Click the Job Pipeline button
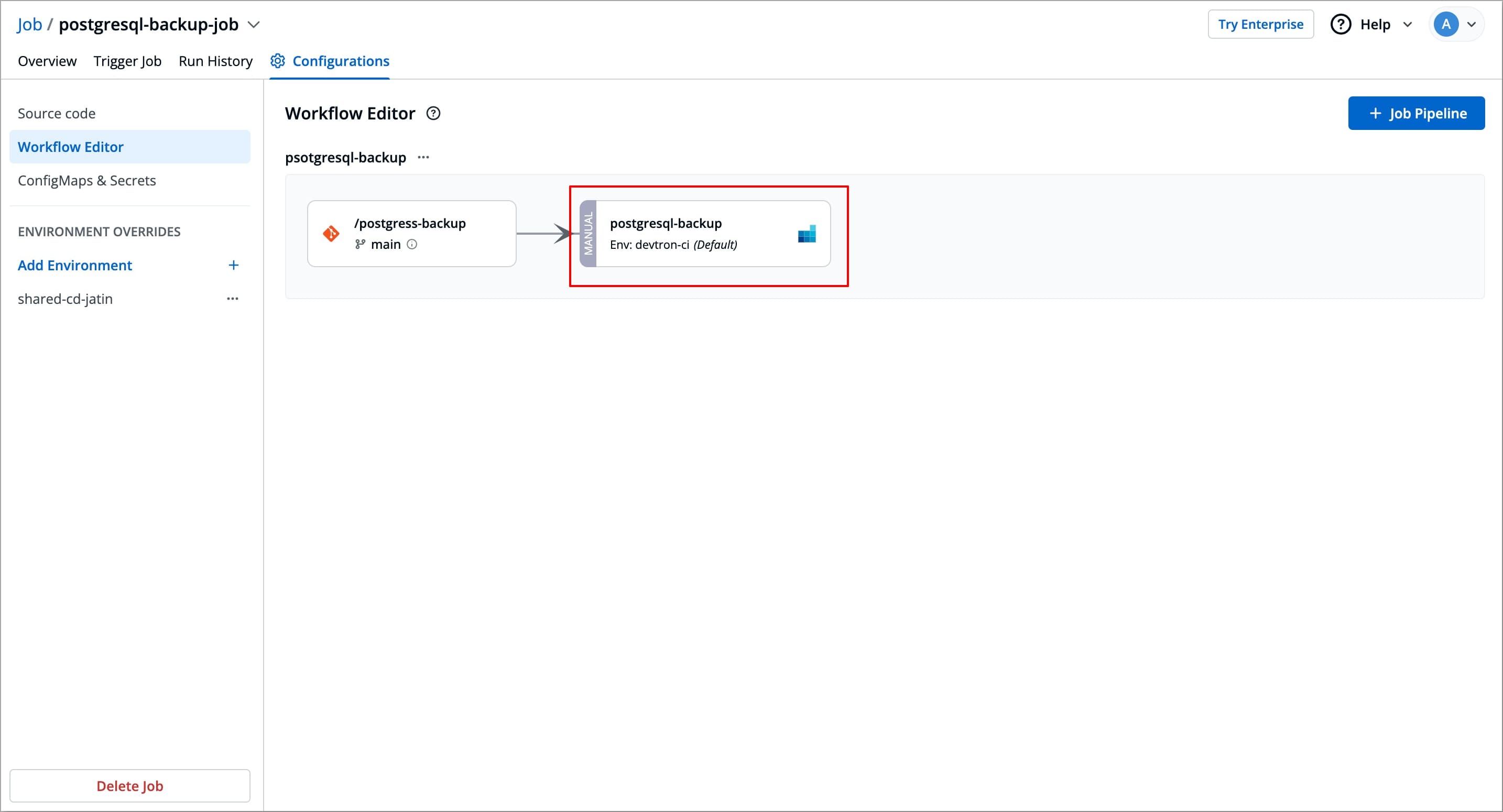Viewport: 1503px width, 812px height. (x=1416, y=113)
